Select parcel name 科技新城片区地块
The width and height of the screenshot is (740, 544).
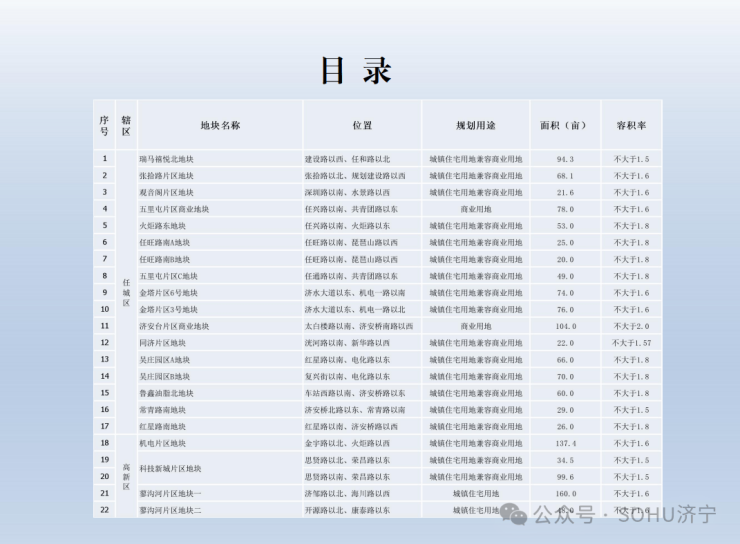[x=170, y=469]
